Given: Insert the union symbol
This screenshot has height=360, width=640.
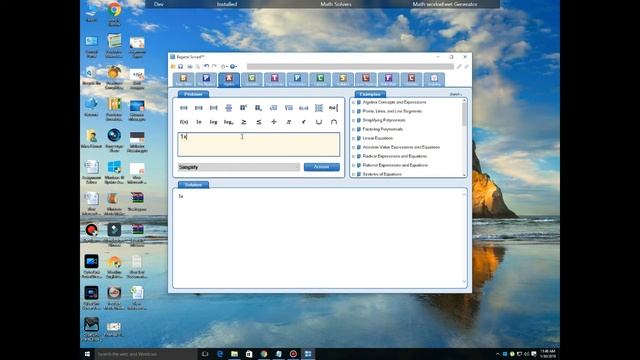Looking at the screenshot, I should click(319, 122).
